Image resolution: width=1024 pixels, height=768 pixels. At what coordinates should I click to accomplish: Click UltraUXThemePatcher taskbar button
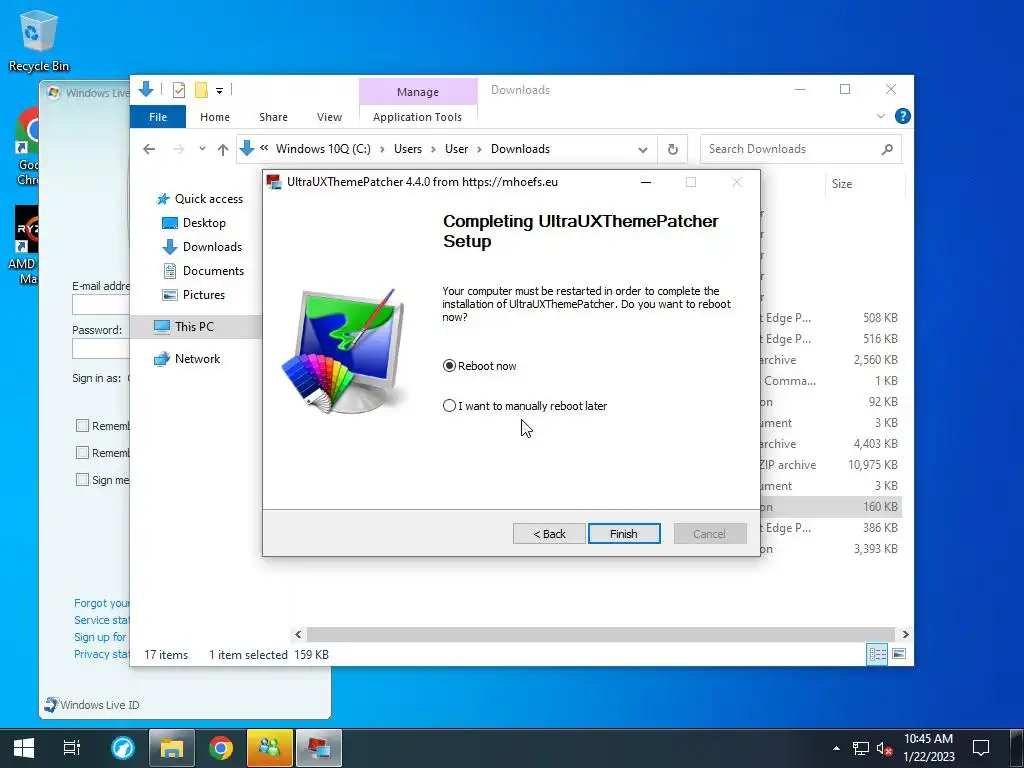click(319, 748)
